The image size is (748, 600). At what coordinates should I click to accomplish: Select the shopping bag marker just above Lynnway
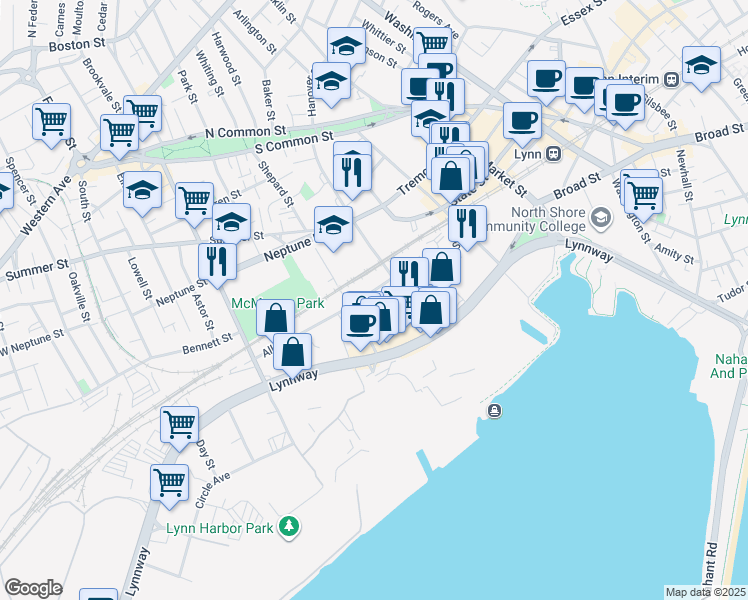click(x=292, y=352)
